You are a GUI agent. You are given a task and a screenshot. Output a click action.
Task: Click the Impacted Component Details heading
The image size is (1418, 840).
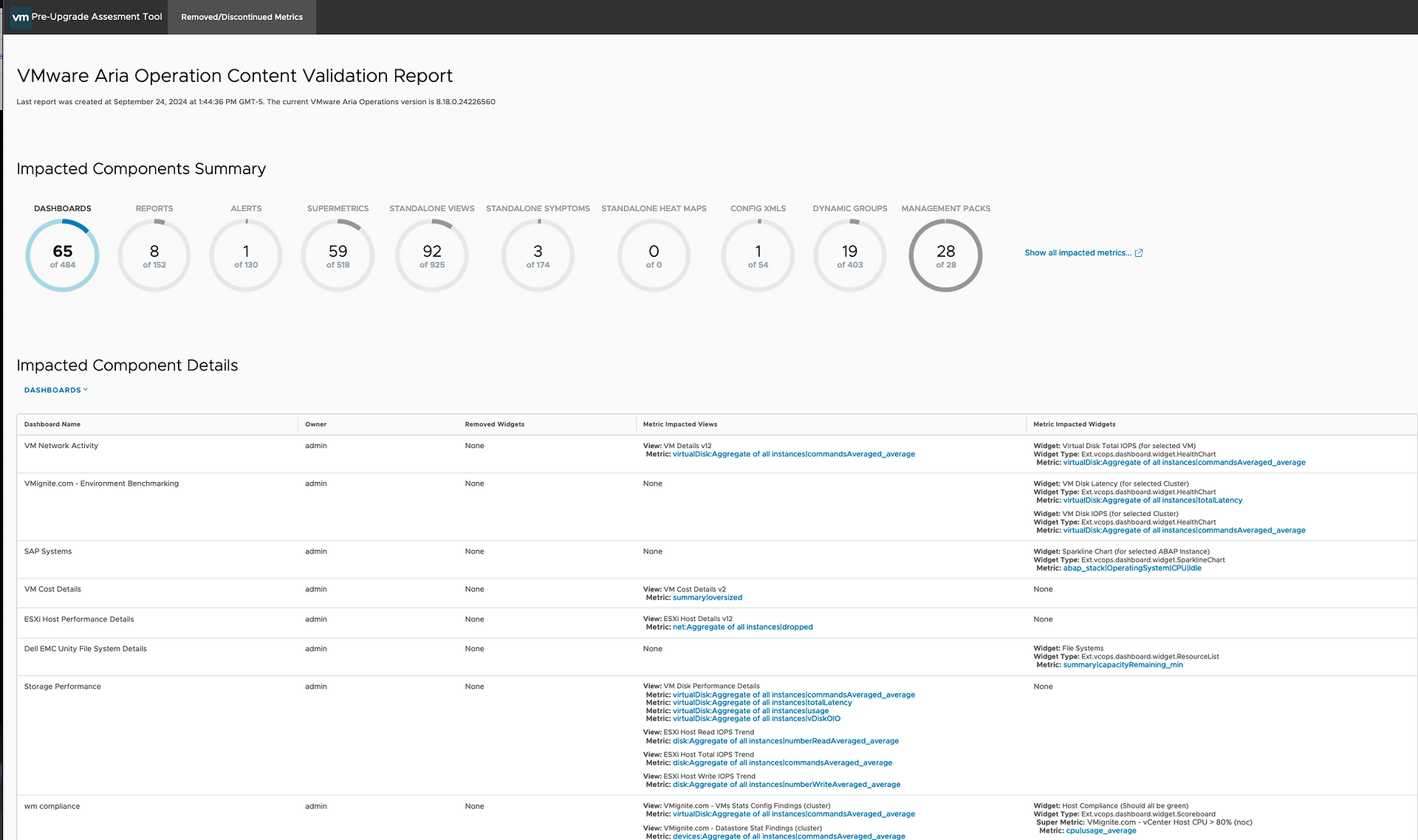click(127, 365)
